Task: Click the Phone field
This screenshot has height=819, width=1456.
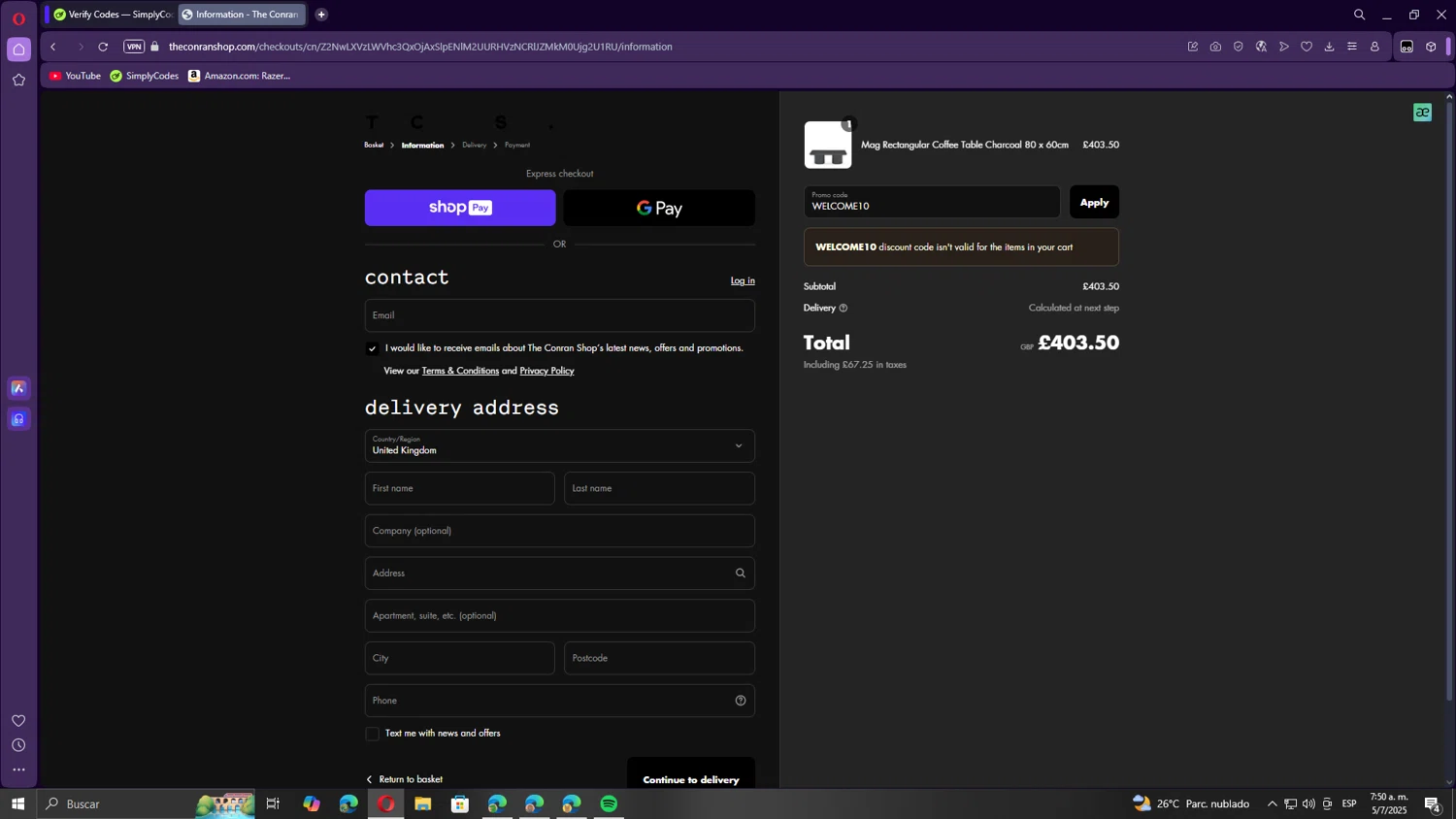Action: [x=560, y=701]
